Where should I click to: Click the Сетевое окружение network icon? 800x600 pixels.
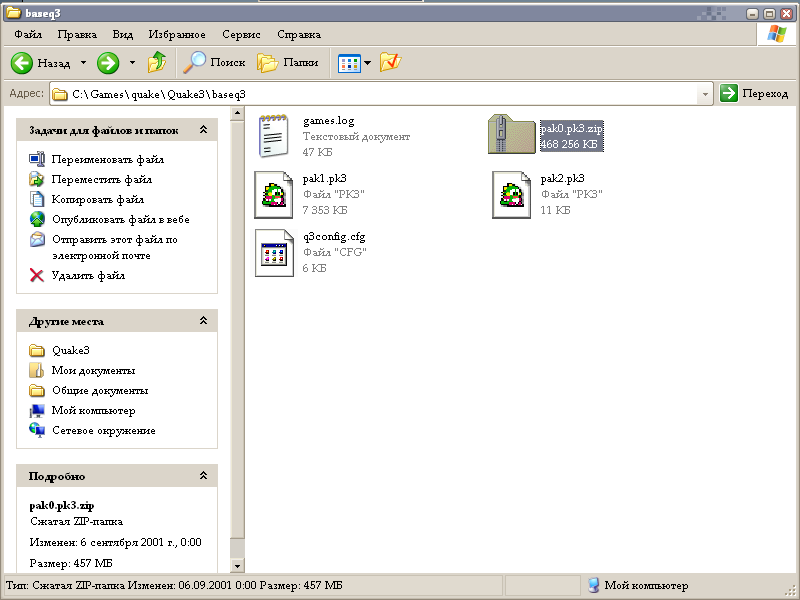pos(37,430)
